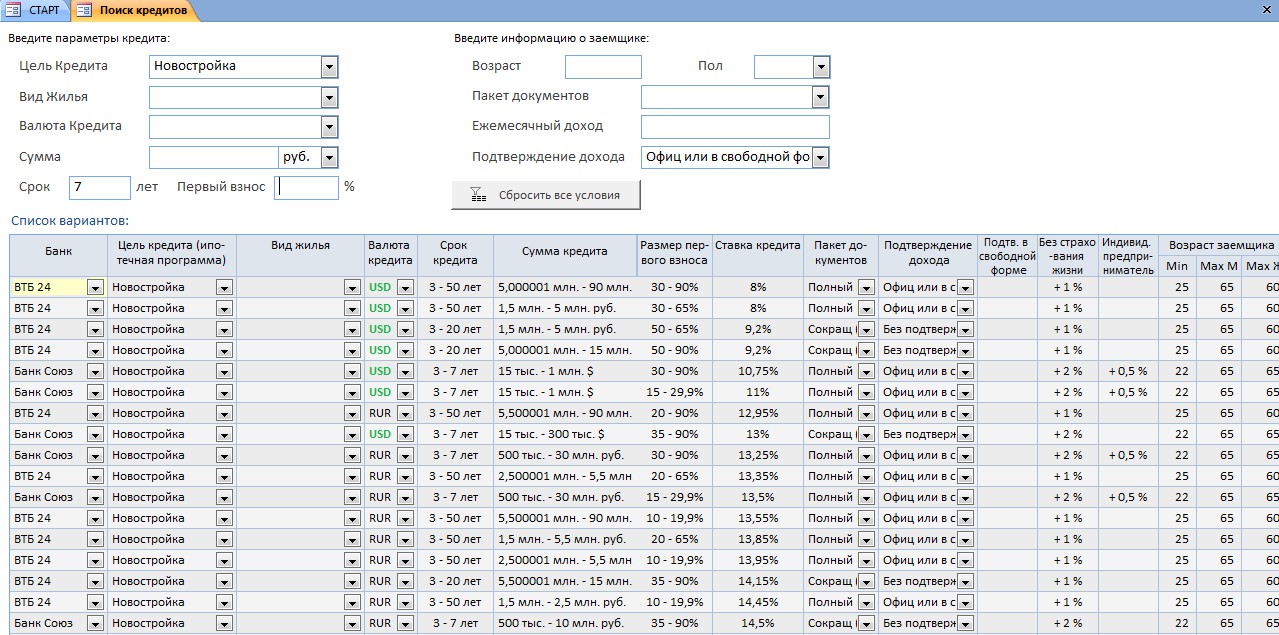1279x635 pixels.
Task: Expand the Пол dropdown
Action: (x=821, y=67)
